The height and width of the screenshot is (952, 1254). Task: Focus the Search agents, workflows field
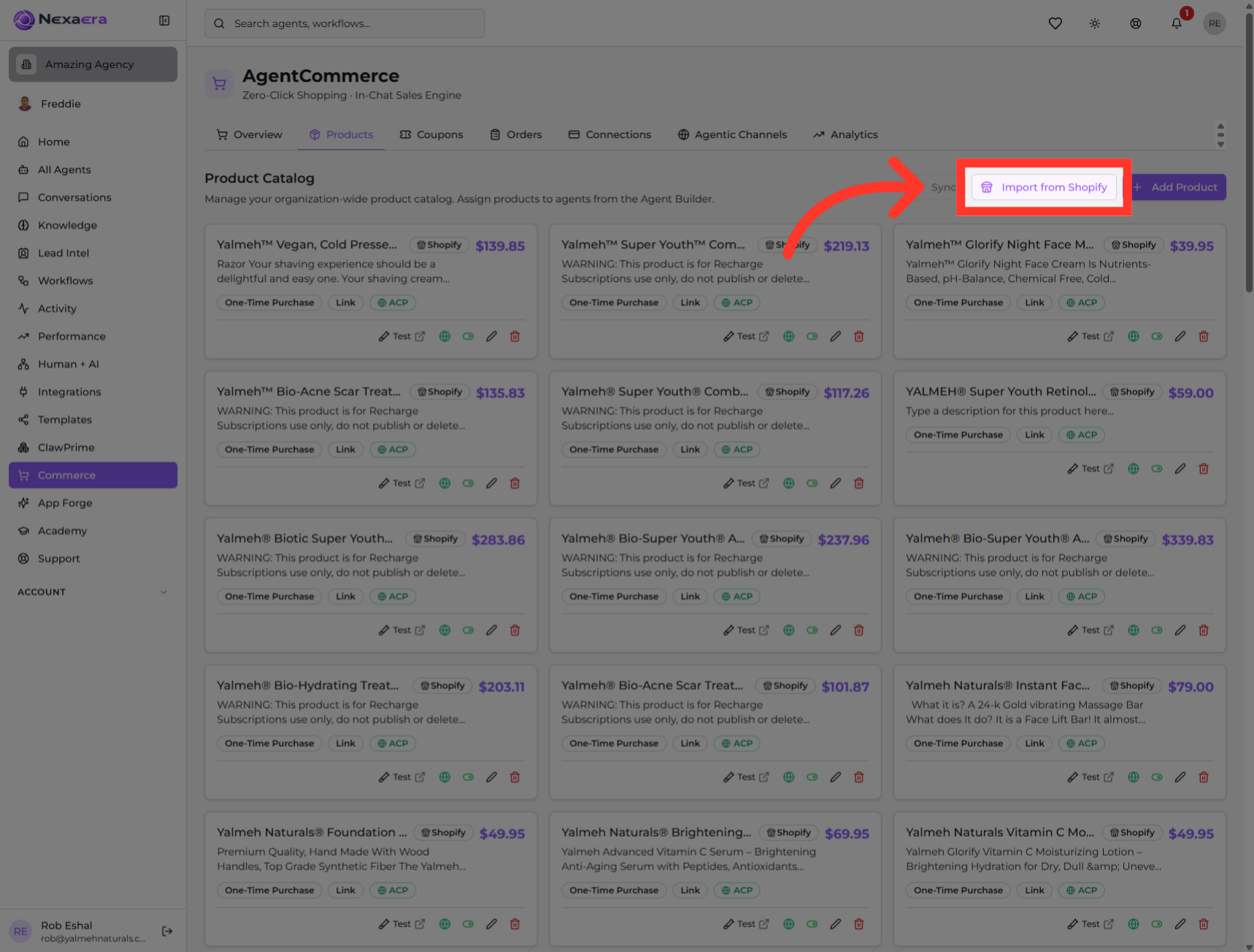(345, 23)
